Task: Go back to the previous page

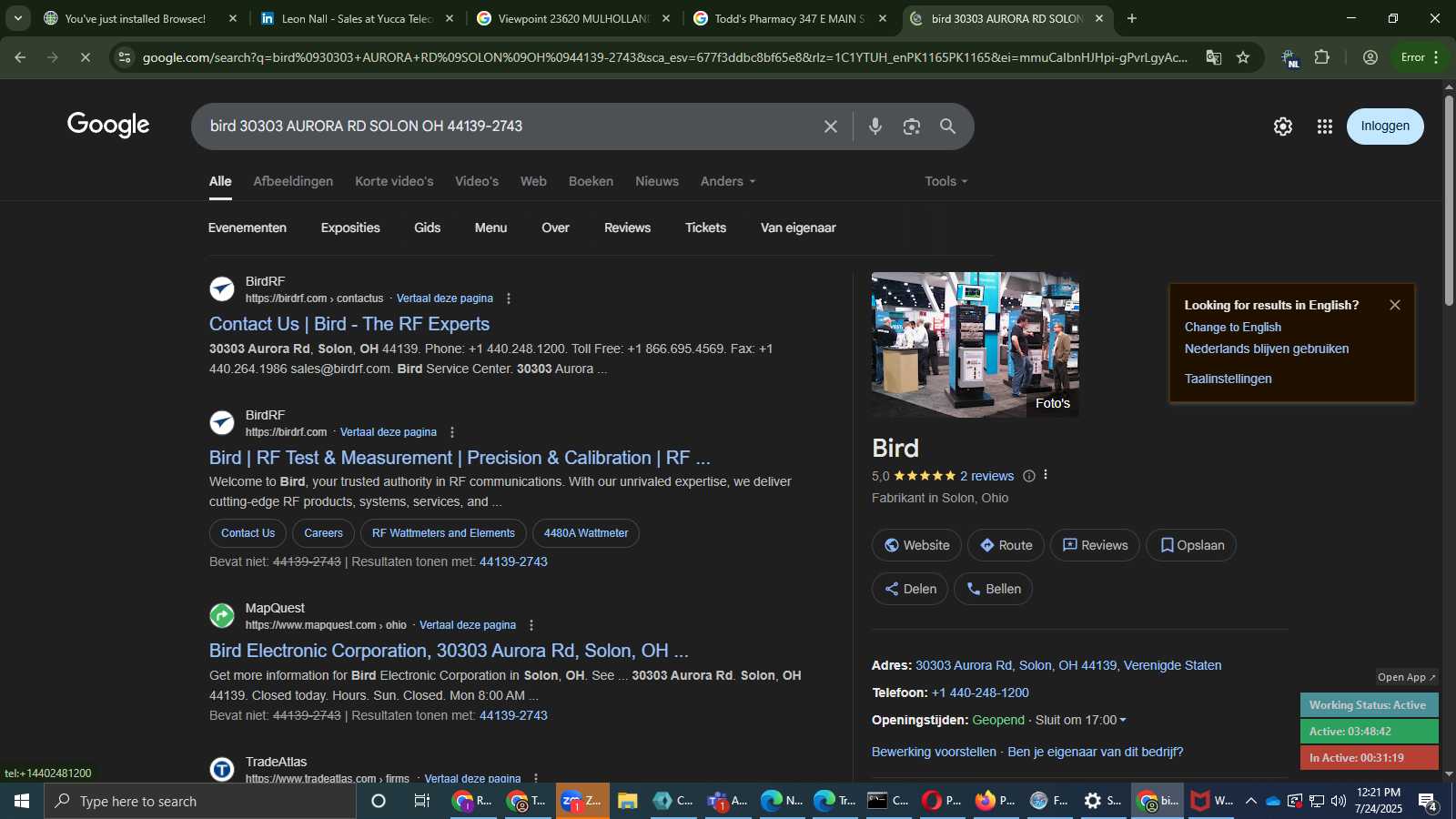Action: point(20,57)
